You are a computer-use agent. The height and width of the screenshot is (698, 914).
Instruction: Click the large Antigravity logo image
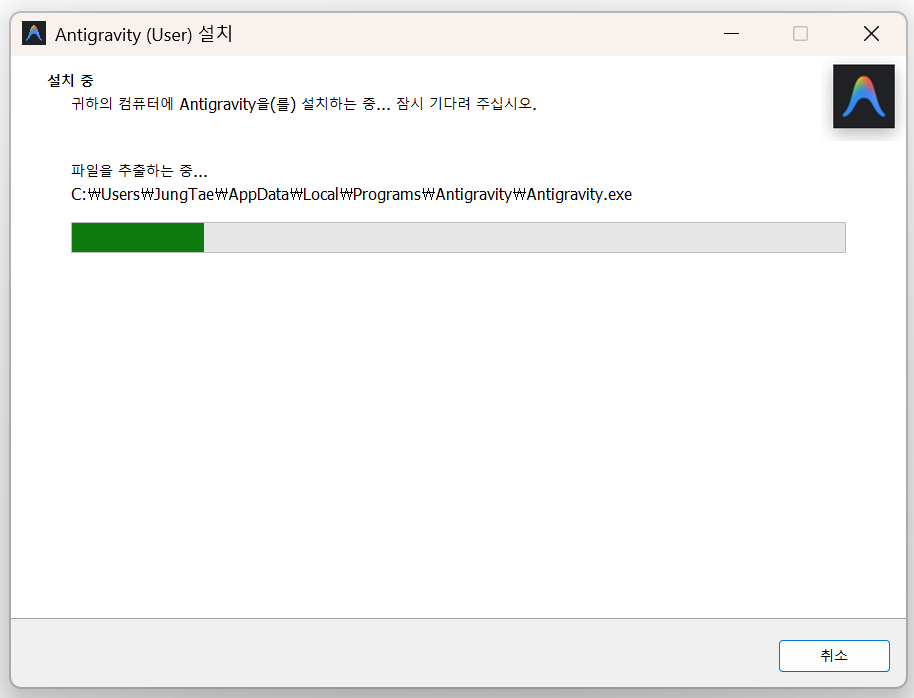pyautogui.click(x=863, y=96)
